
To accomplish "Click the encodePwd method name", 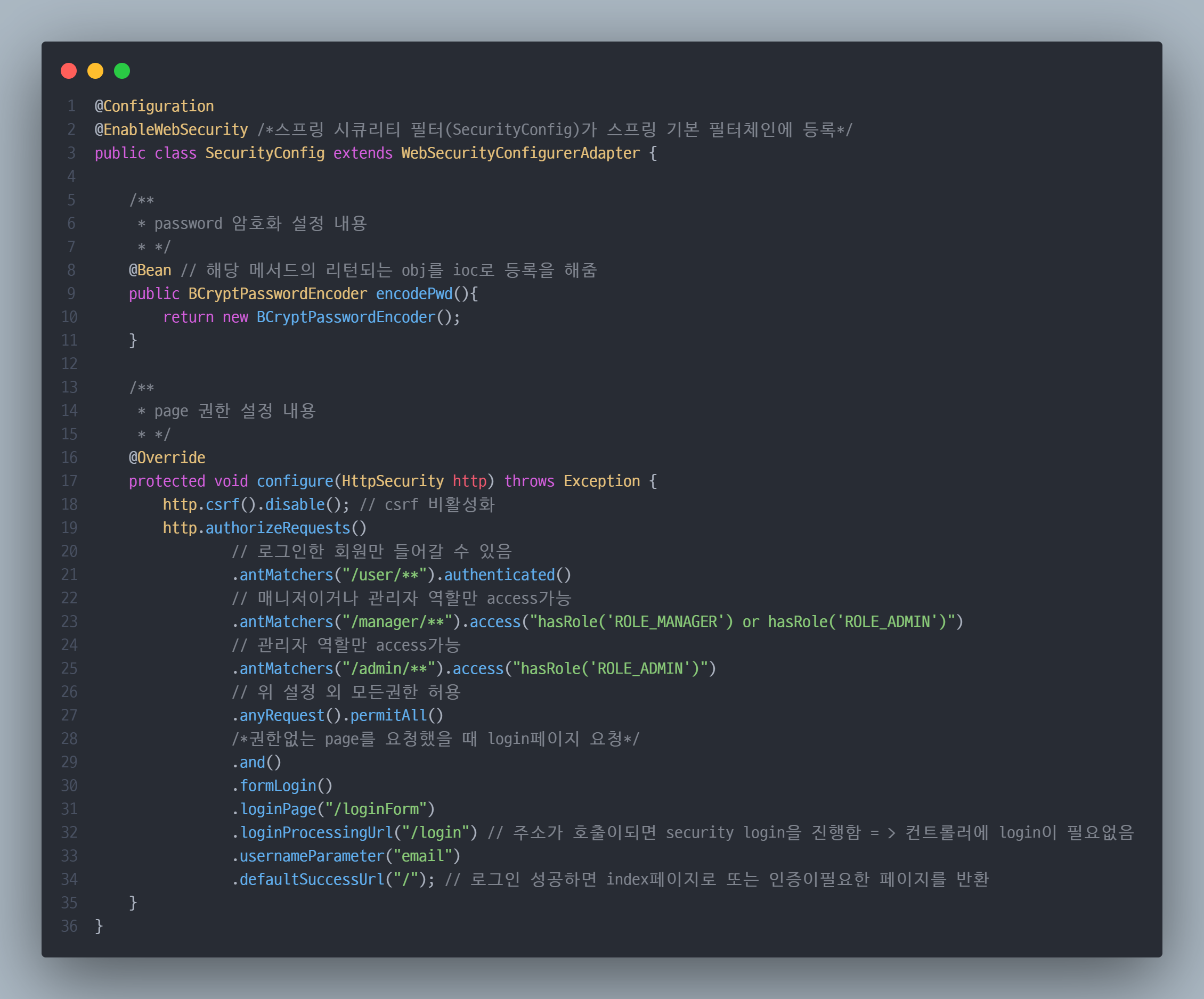I will 414,294.
